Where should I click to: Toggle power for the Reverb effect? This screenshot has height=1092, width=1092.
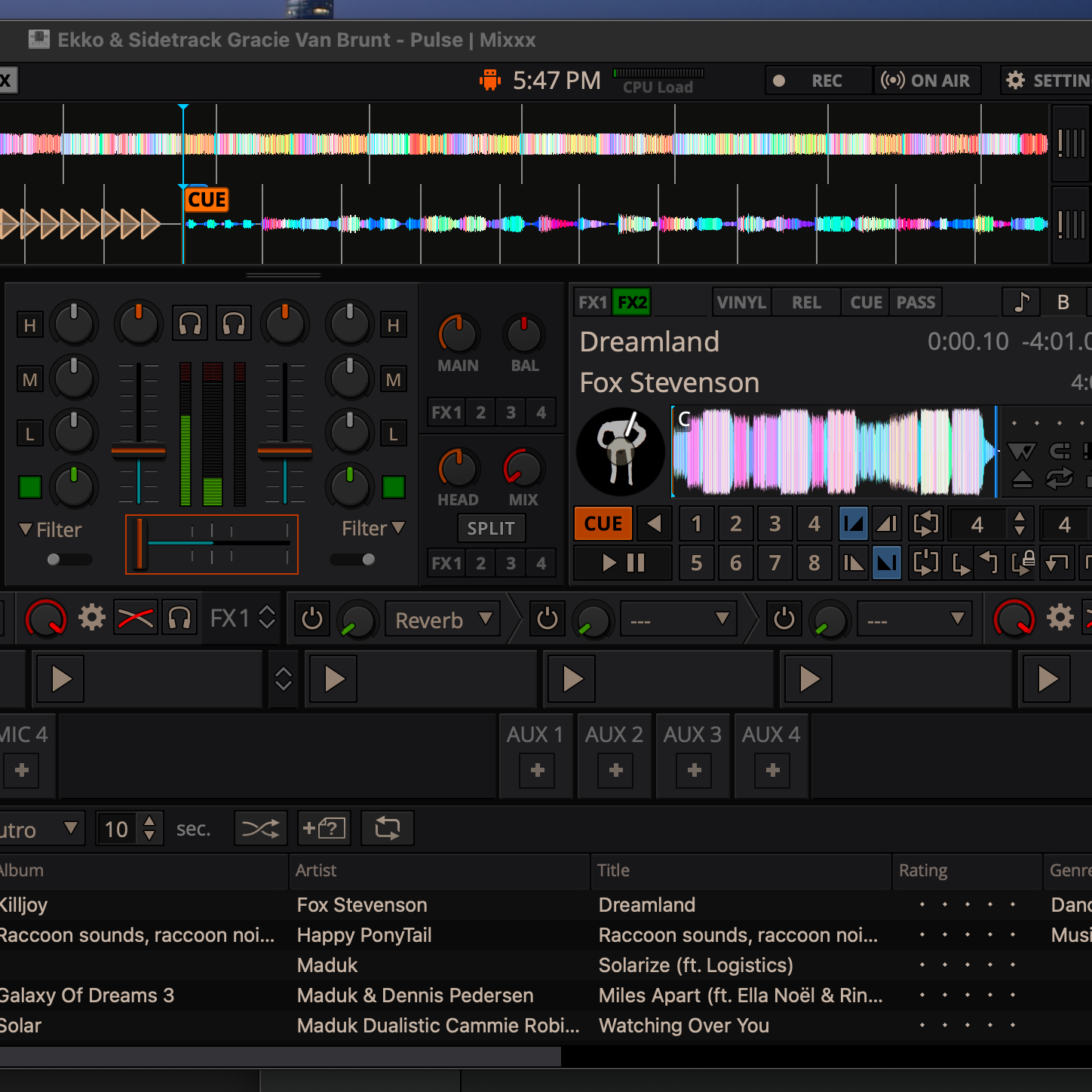[311, 620]
